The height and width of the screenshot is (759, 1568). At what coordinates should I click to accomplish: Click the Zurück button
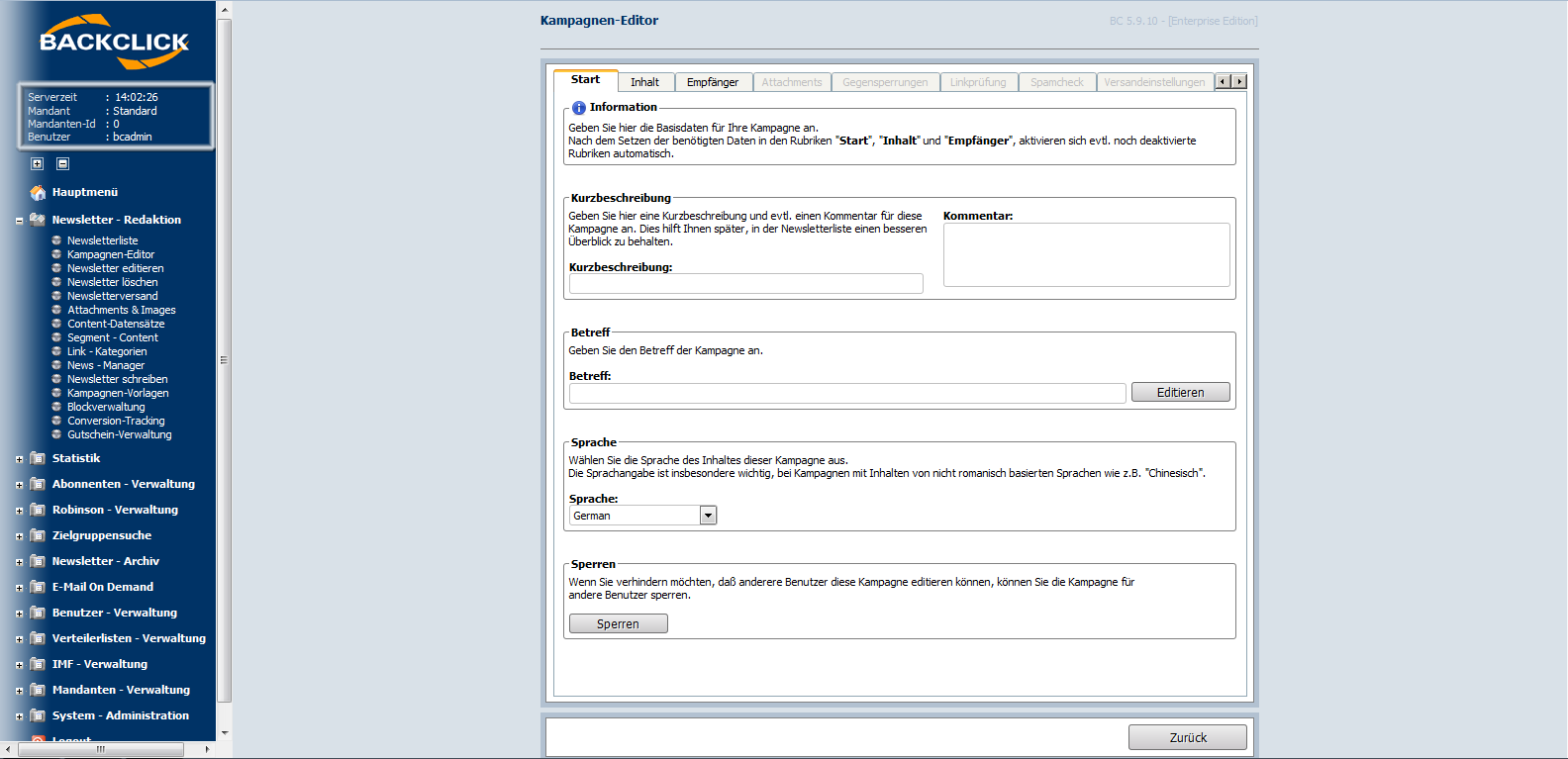tap(1188, 737)
